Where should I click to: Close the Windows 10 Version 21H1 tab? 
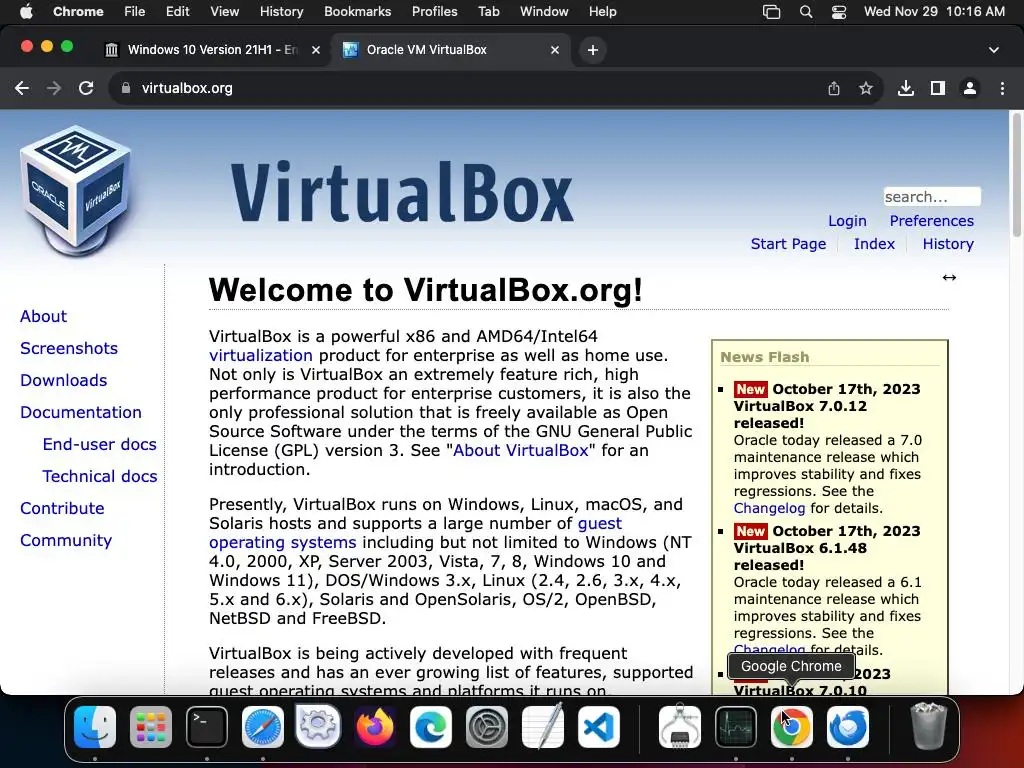coord(315,50)
